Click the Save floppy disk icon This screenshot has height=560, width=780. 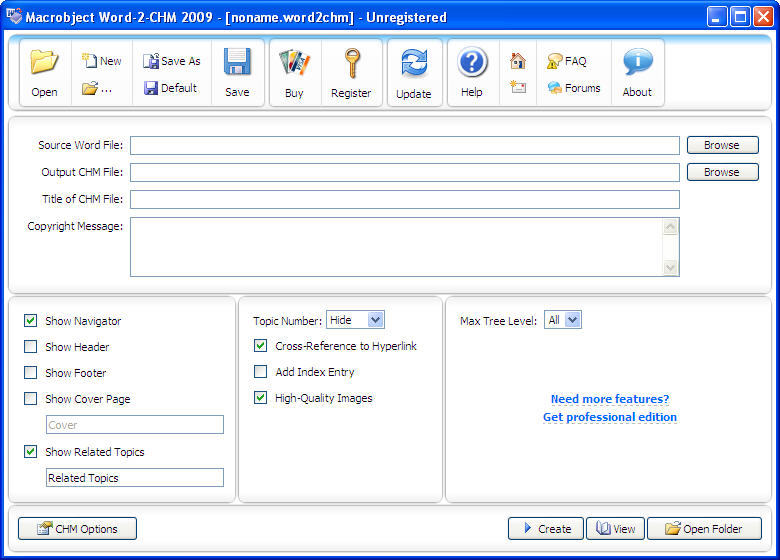237,63
